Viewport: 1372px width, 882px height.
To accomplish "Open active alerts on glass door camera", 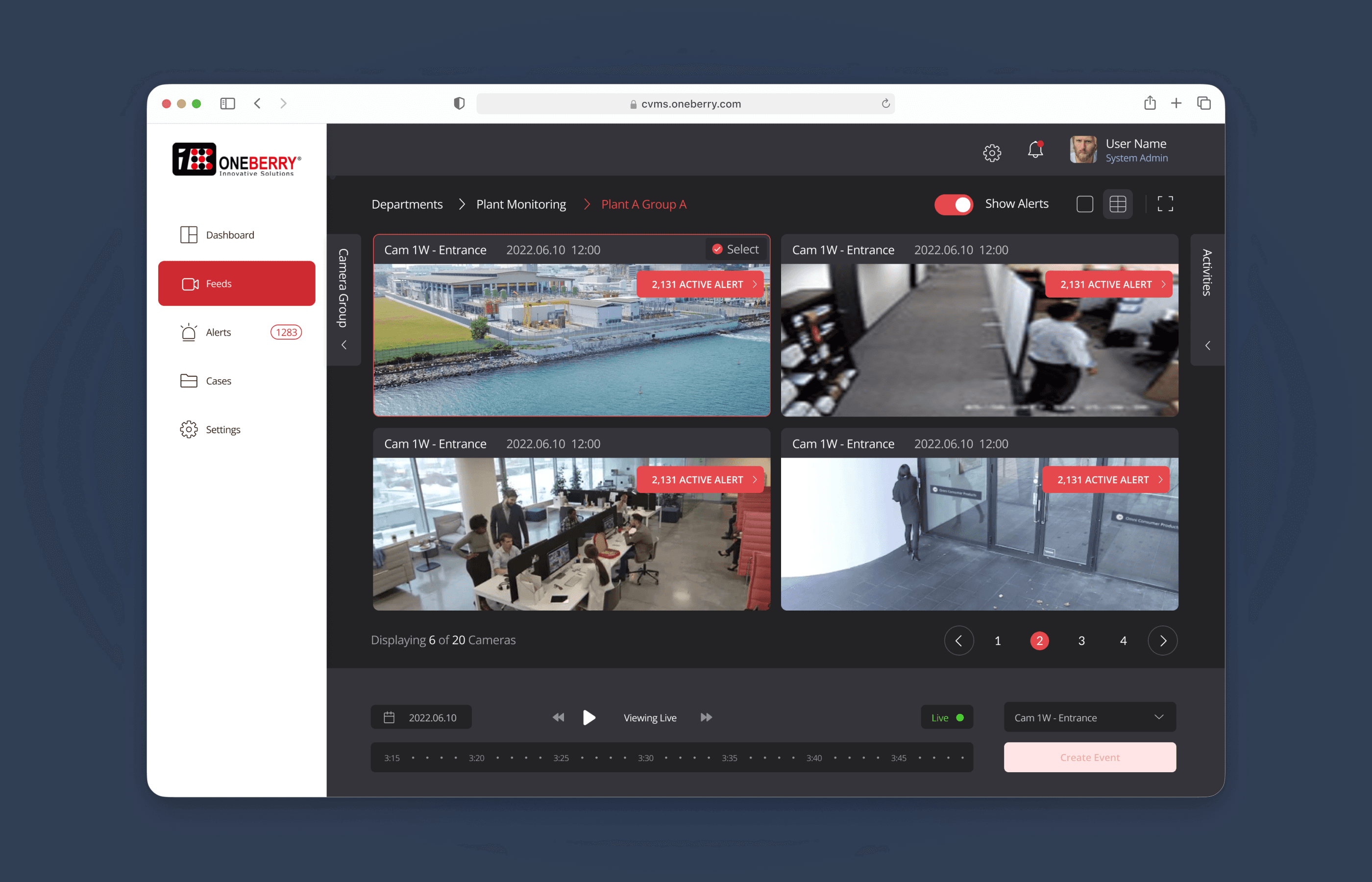I will (x=1105, y=479).
